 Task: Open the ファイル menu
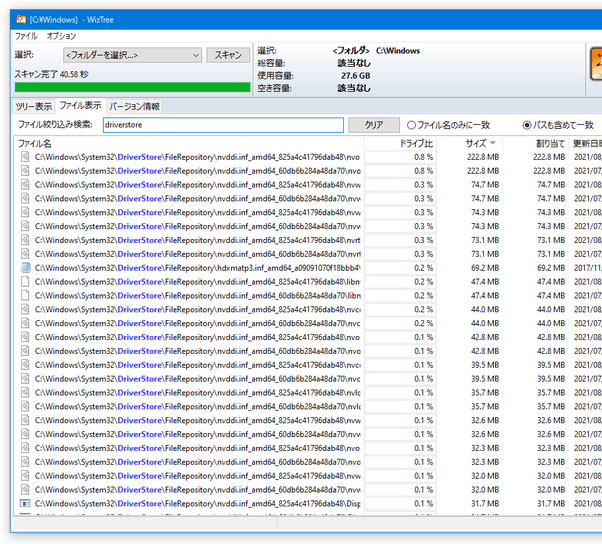[26, 36]
